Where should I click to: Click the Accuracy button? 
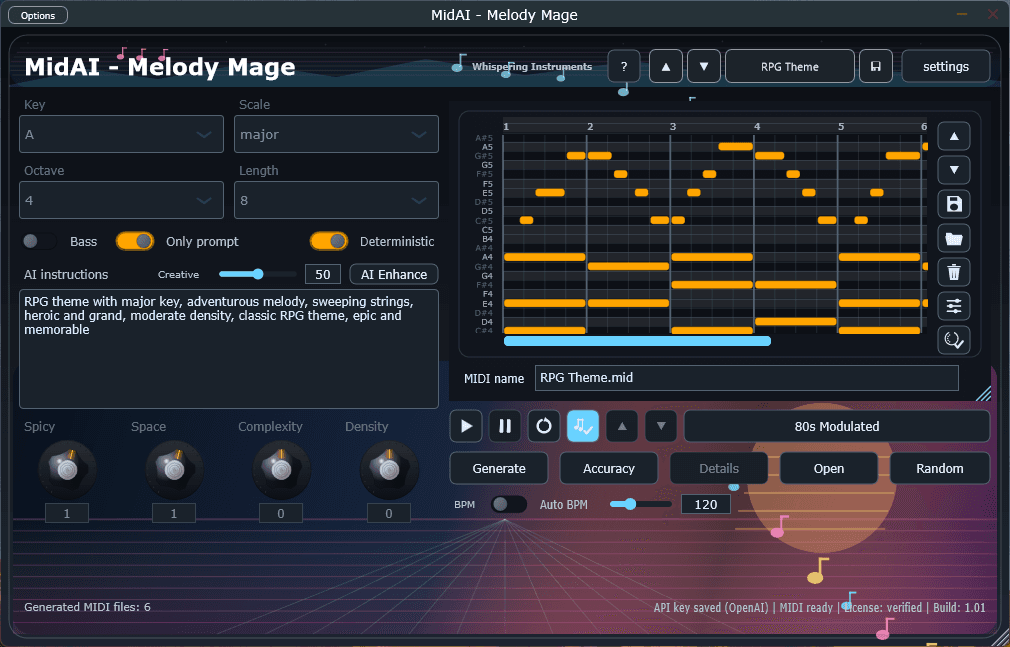click(609, 468)
